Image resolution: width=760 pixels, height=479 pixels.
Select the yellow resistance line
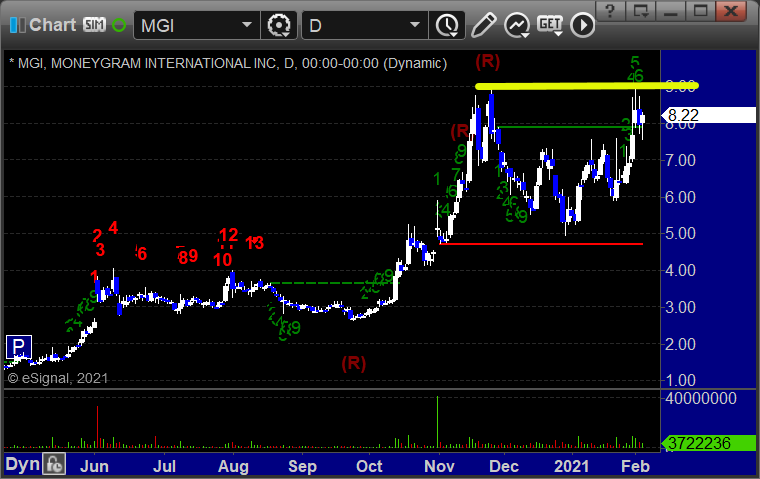[586, 86]
